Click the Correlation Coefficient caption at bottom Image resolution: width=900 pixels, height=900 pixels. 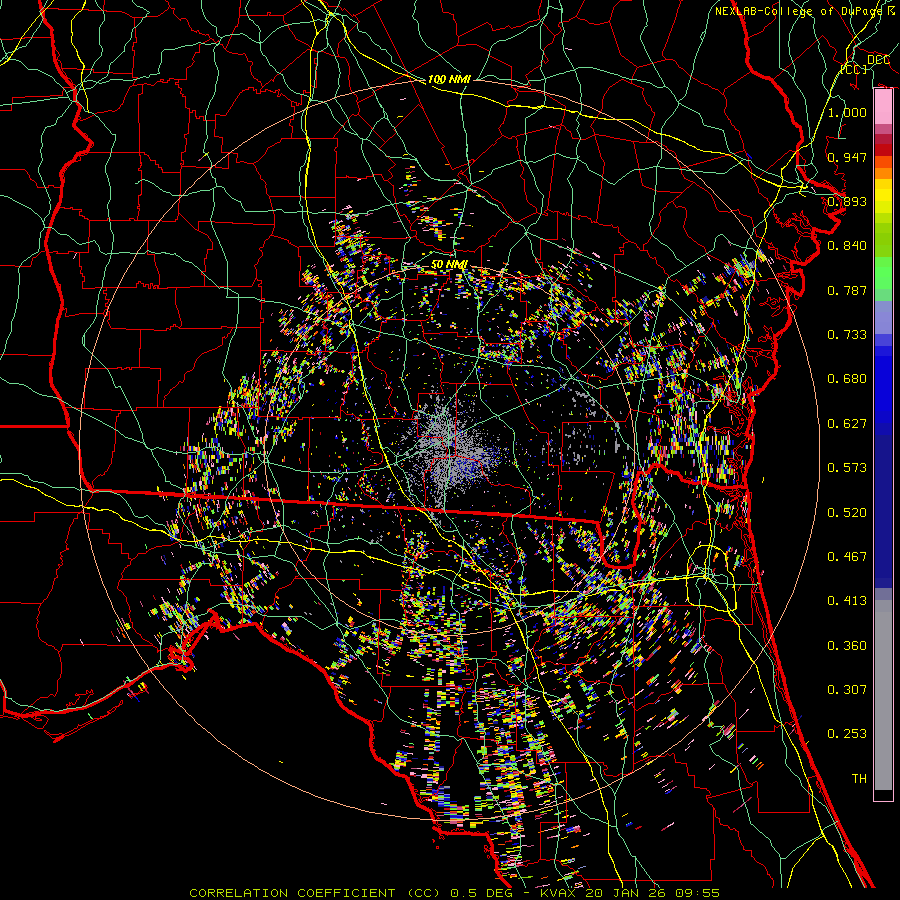pos(453,892)
